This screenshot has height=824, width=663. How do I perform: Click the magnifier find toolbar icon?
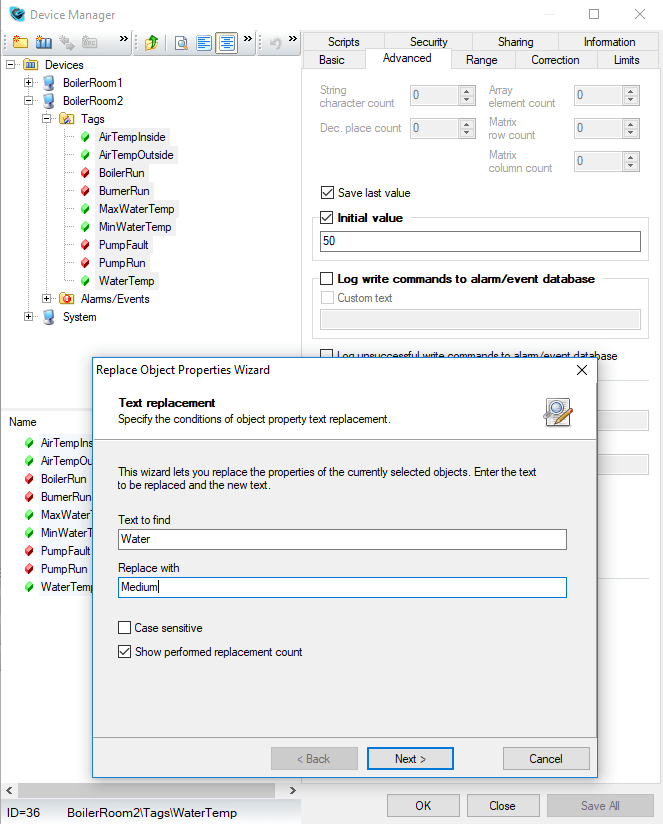coord(181,42)
